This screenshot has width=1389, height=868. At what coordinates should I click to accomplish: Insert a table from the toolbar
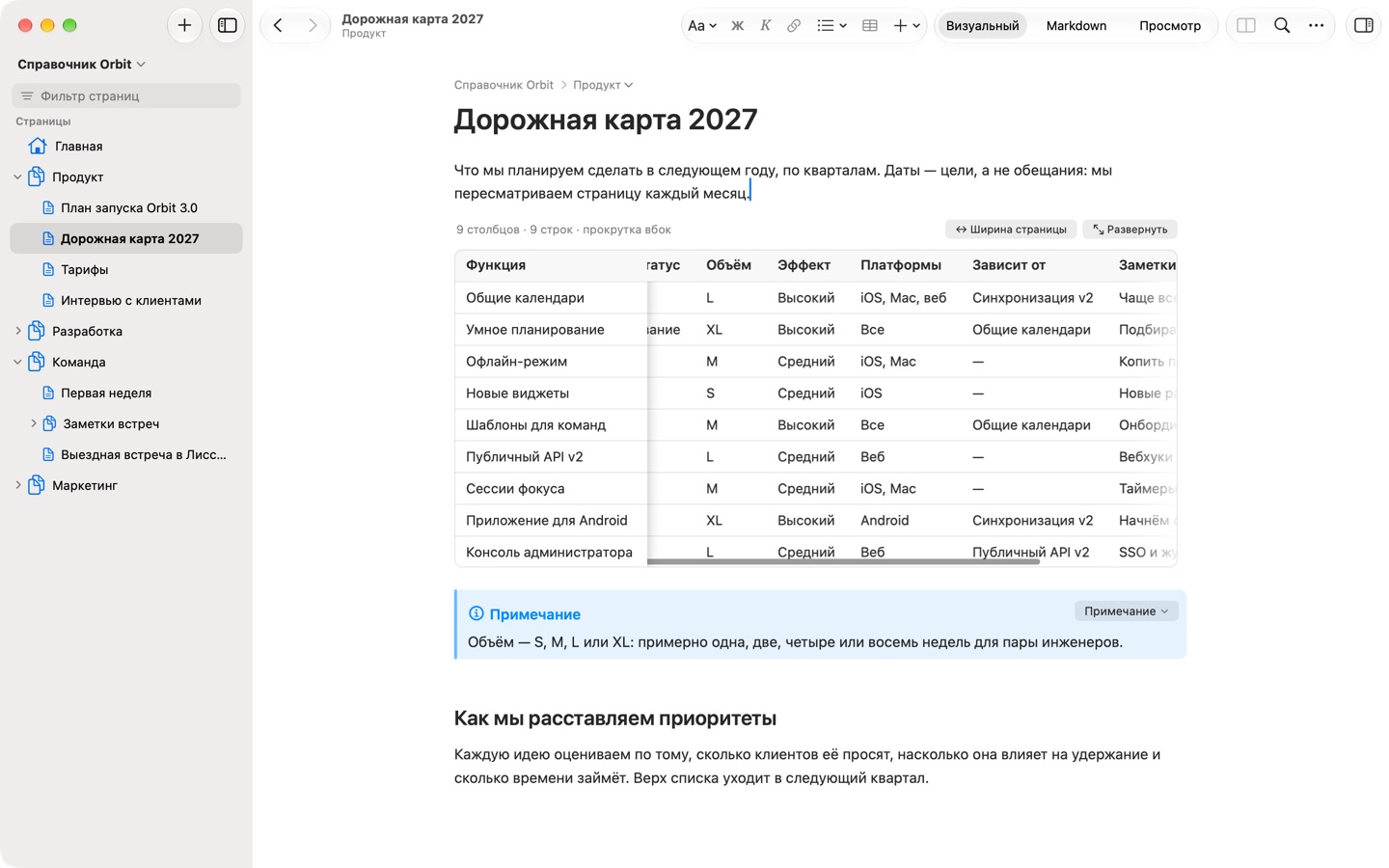(x=869, y=26)
